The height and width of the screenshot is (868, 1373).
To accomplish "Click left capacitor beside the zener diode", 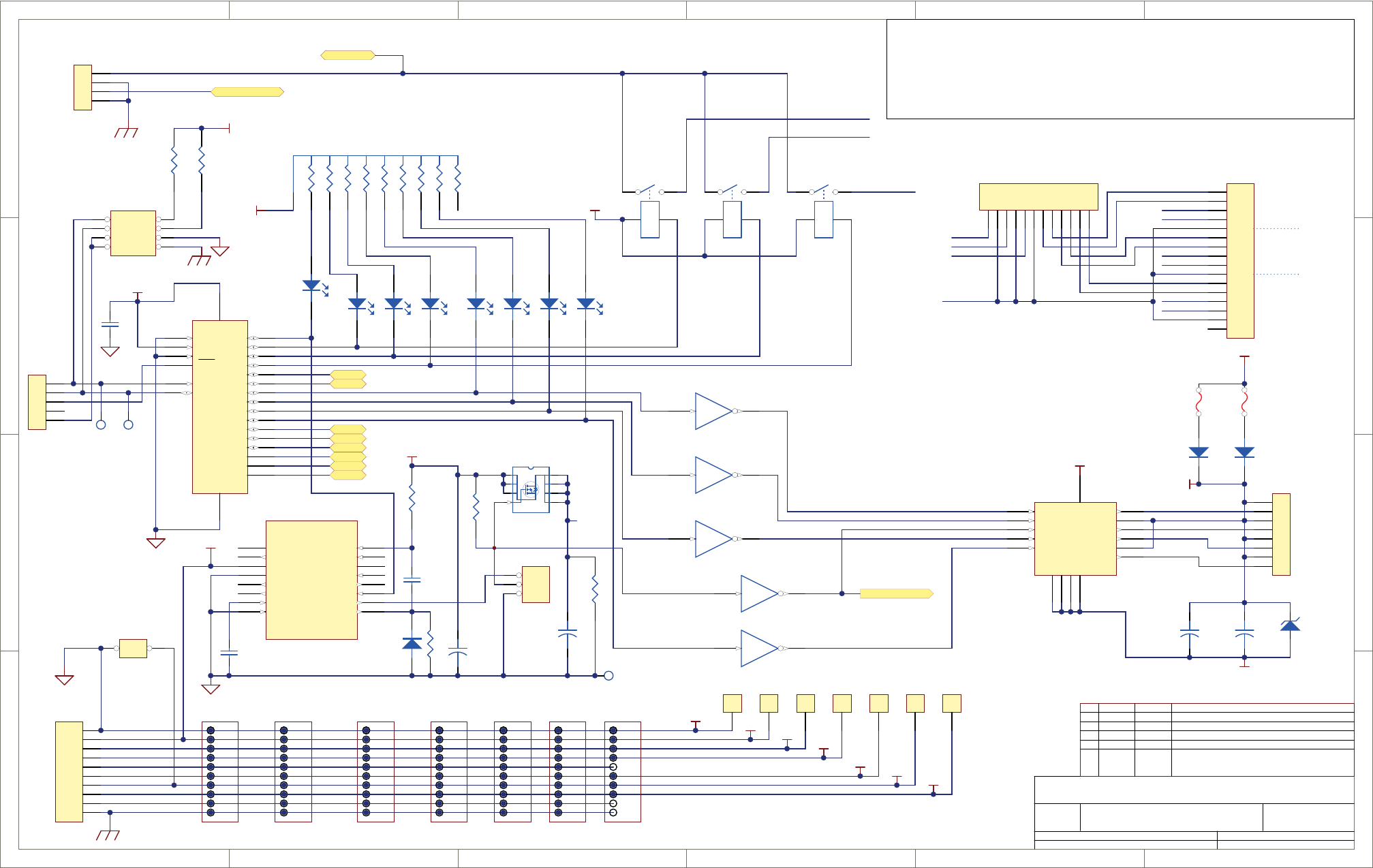I will point(1189,632).
